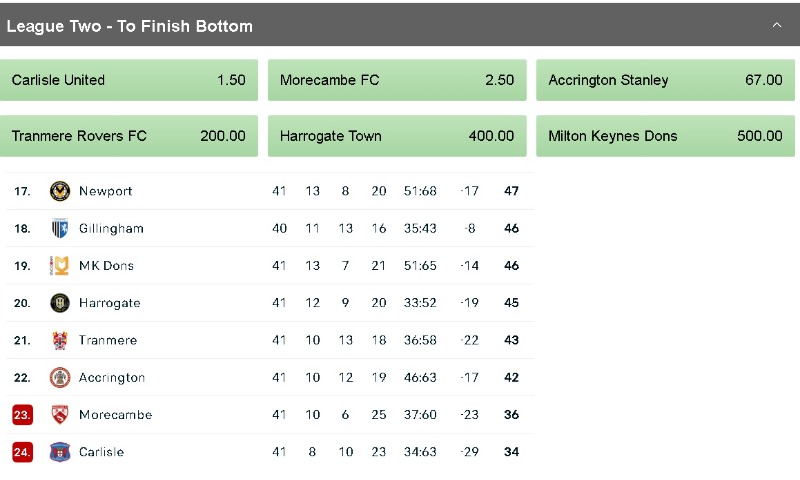
Task: Open the Newport team name in table
Action: point(105,191)
